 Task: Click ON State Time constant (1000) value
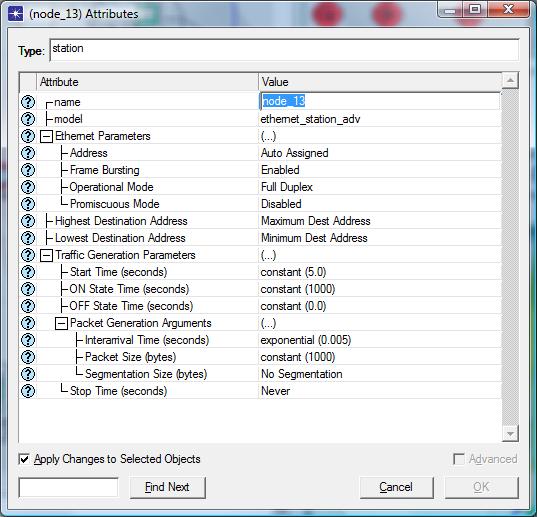click(298, 289)
